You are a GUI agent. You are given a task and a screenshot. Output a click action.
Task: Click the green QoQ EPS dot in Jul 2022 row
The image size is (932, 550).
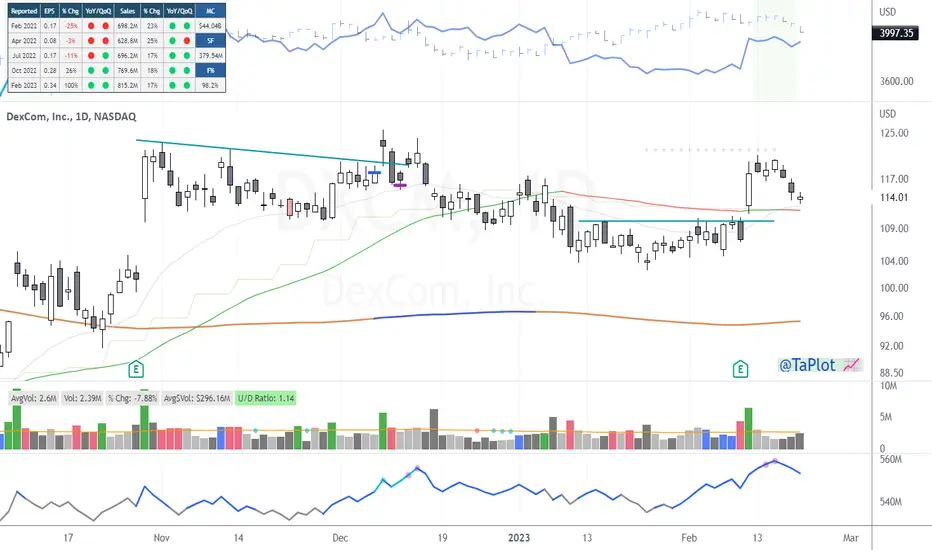pyautogui.click(x=105, y=56)
